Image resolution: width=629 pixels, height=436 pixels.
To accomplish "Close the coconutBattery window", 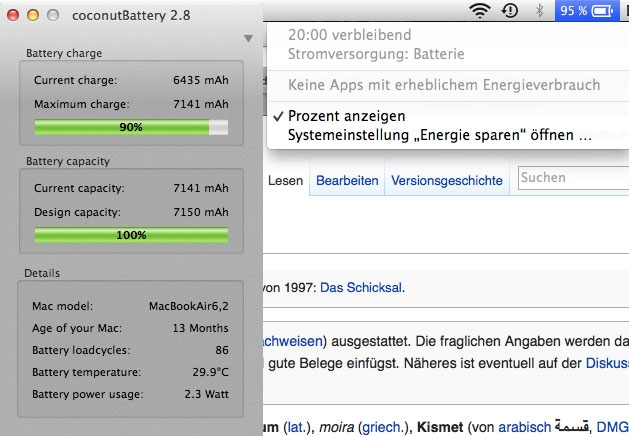I will 13,15.
